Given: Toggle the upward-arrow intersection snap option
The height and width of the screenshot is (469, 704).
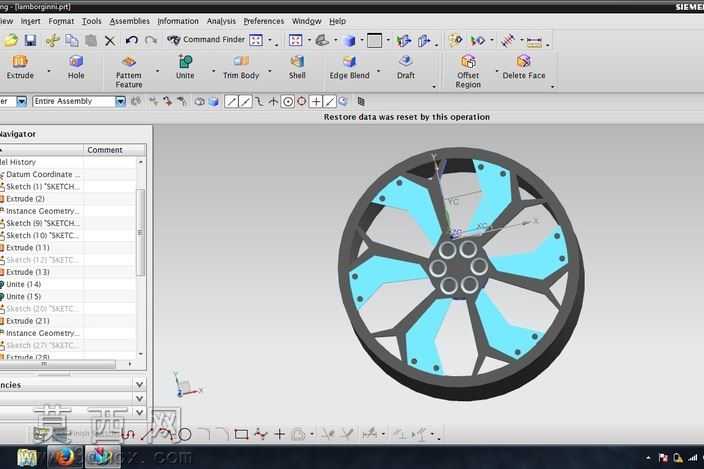Looking at the screenshot, I should (x=273, y=102).
